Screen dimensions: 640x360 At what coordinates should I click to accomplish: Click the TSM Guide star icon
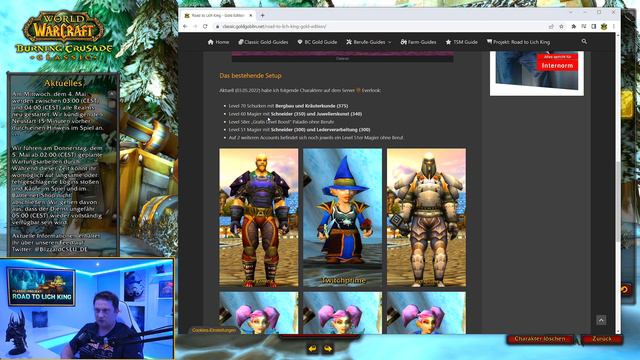point(448,42)
